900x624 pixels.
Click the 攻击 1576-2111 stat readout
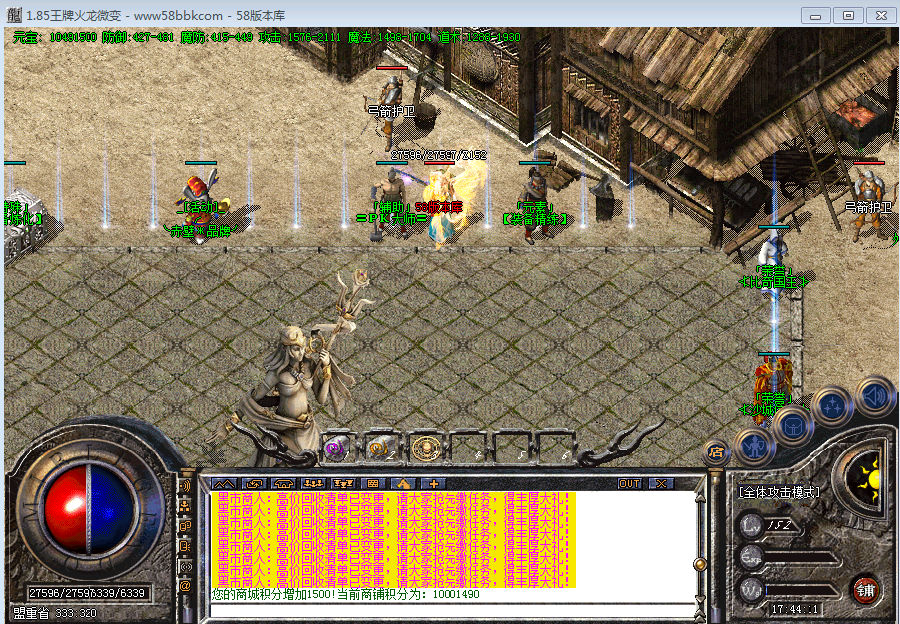[300, 37]
